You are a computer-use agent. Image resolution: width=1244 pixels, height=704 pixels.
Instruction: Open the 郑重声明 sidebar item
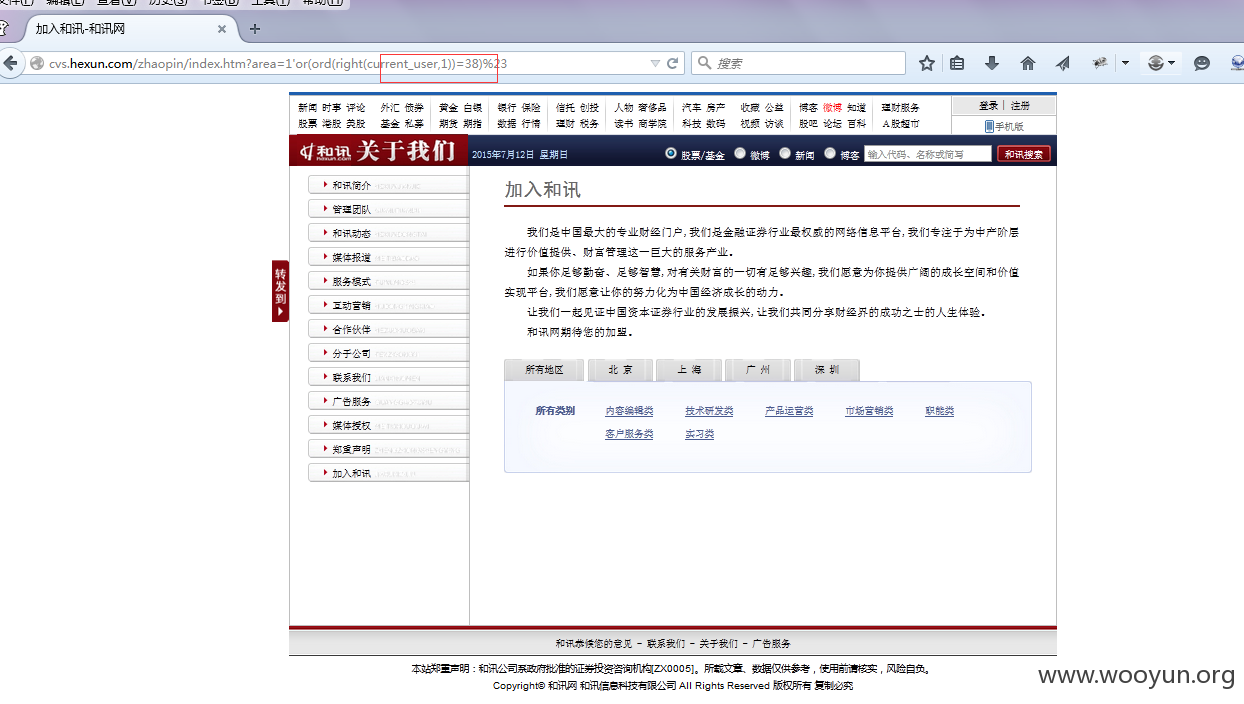tap(389, 449)
